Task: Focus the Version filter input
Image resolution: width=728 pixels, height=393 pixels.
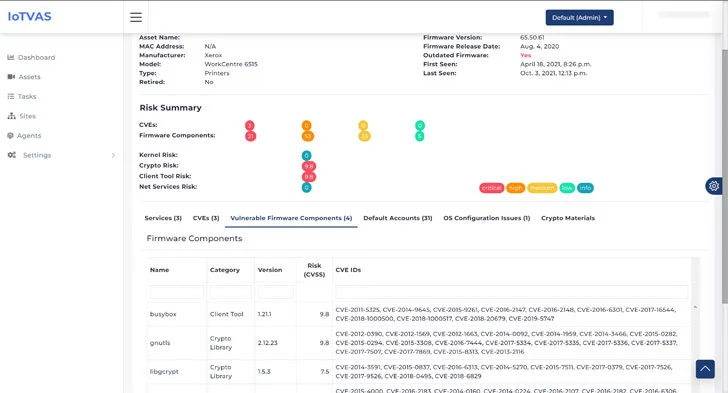Action: 275,292
